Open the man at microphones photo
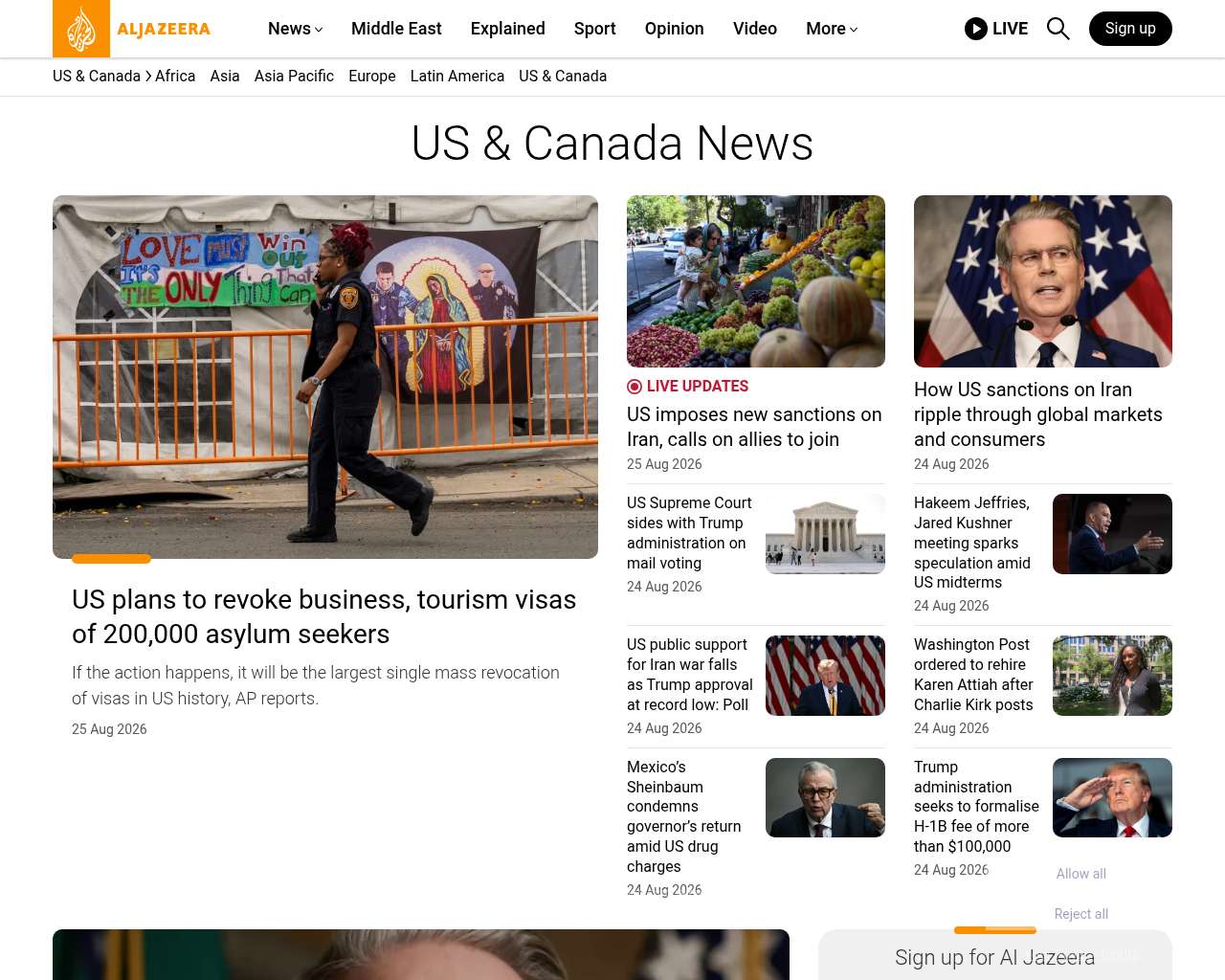 point(1043,281)
